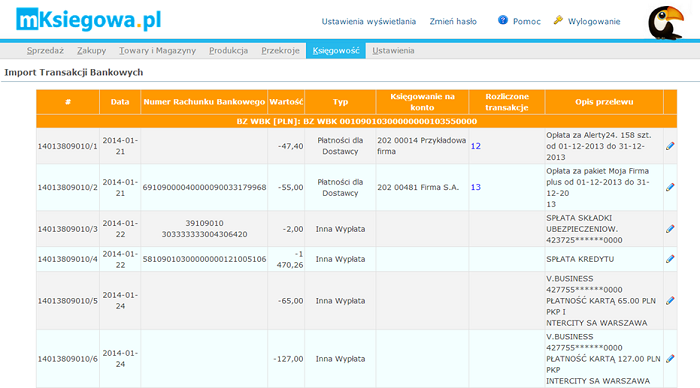The height and width of the screenshot is (388, 700).
Task: Click account number 69109000040000090033179968
Action: (204, 187)
